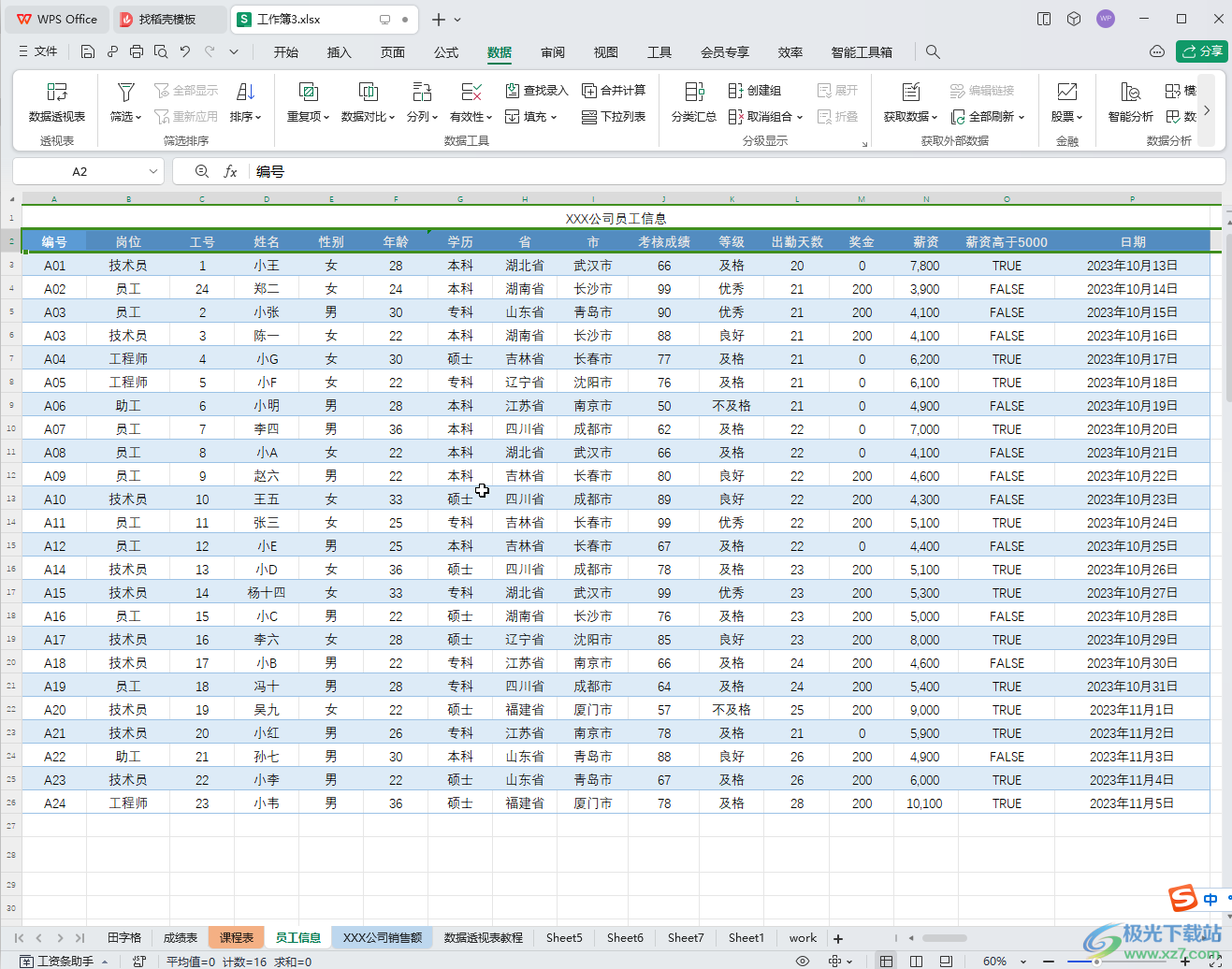
Task: Click the print preview icon
Action: tap(161, 51)
